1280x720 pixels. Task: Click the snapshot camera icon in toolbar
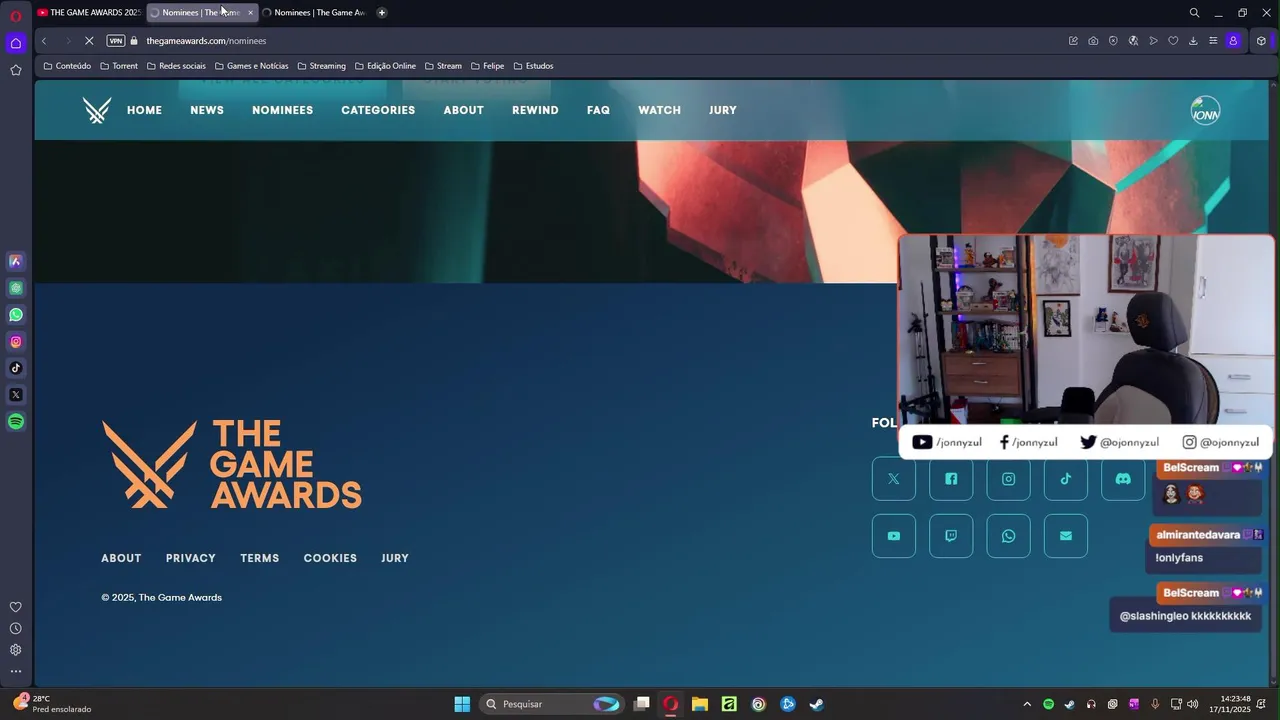click(1093, 41)
